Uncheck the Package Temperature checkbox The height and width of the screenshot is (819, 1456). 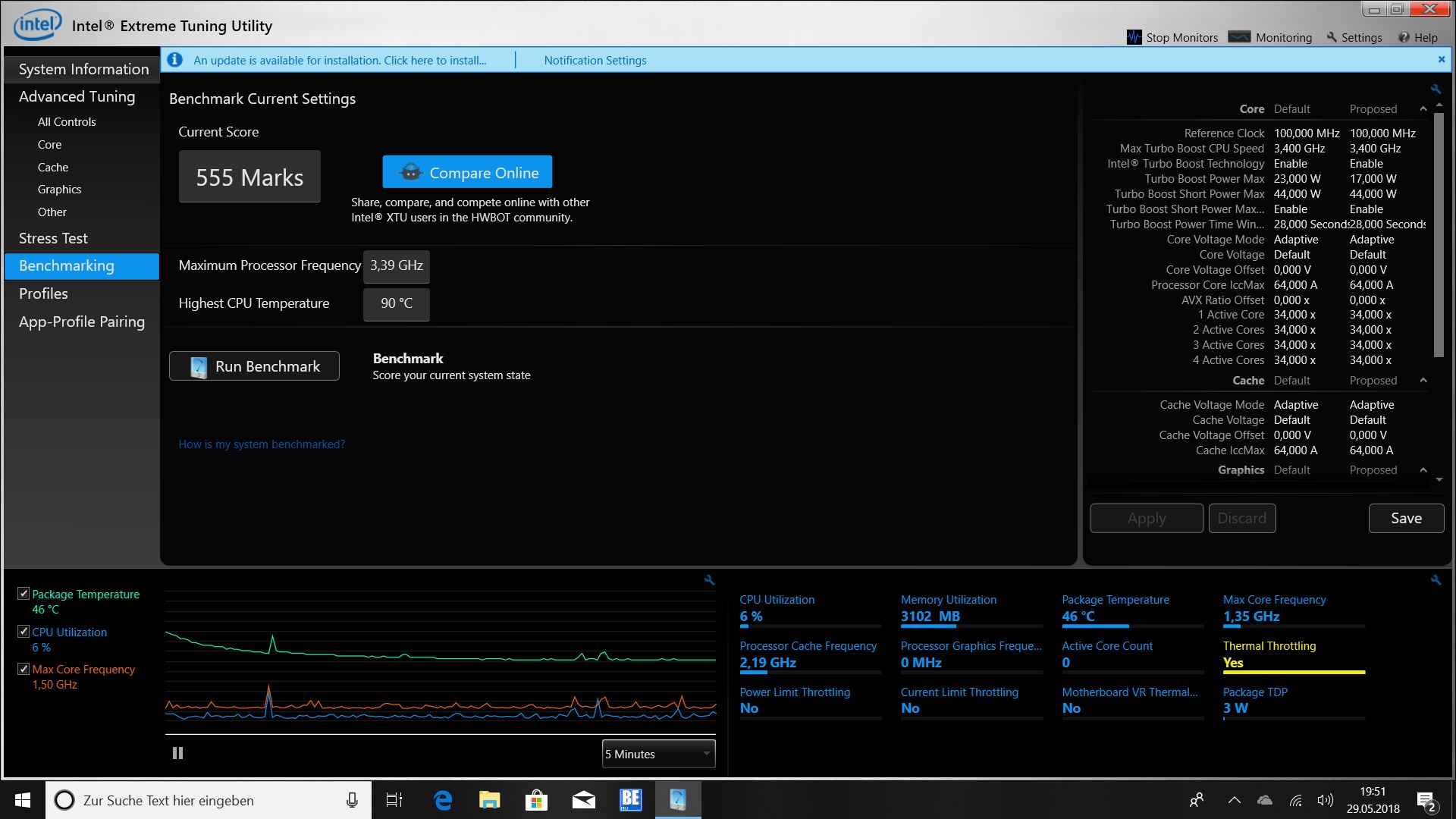[x=24, y=594]
